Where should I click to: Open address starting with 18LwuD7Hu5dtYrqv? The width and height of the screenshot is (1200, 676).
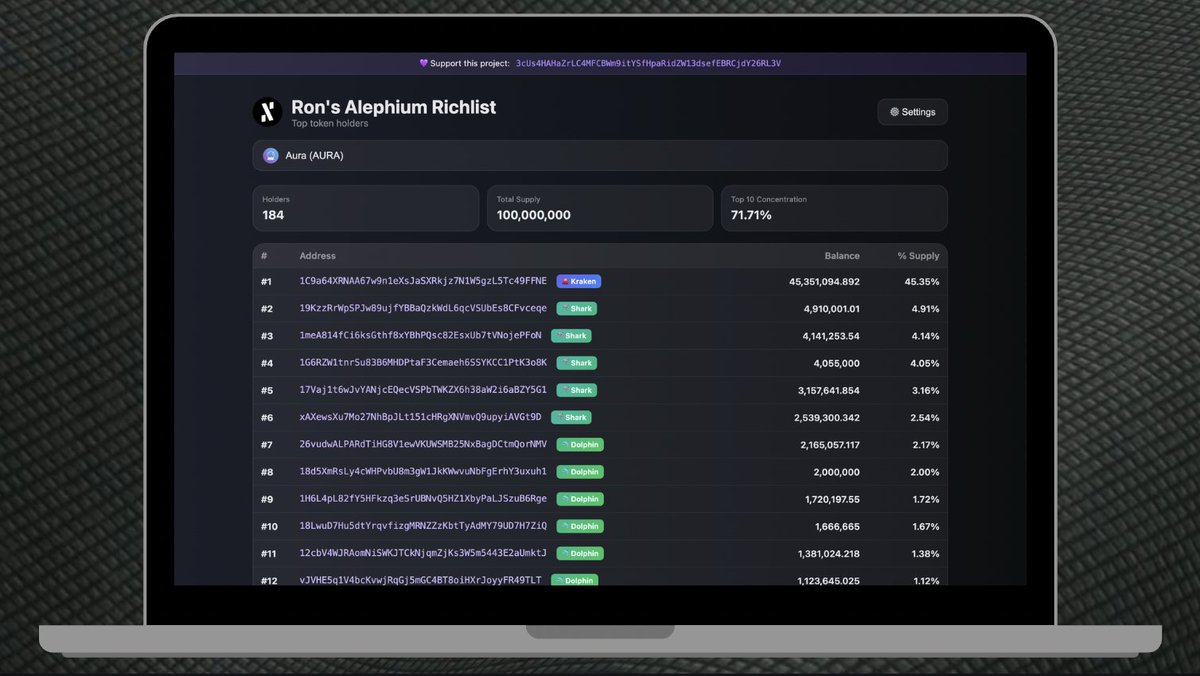click(x=423, y=525)
